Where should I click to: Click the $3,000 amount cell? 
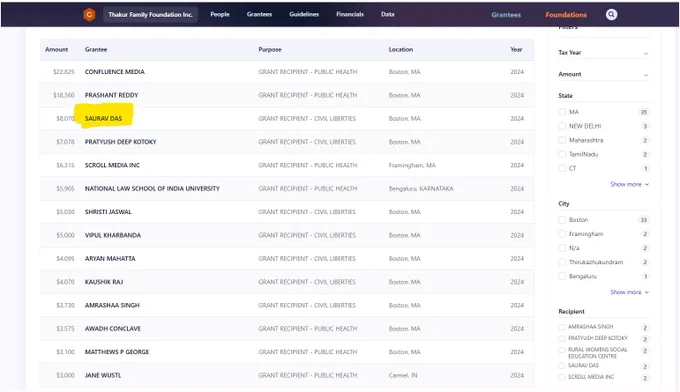[x=65, y=376]
